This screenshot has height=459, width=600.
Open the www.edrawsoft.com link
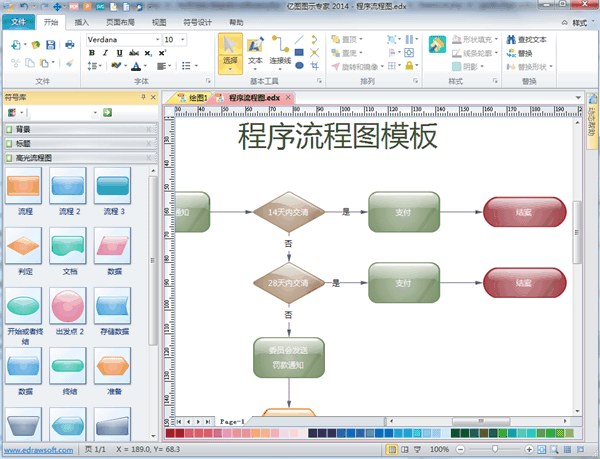tap(38, 450)
